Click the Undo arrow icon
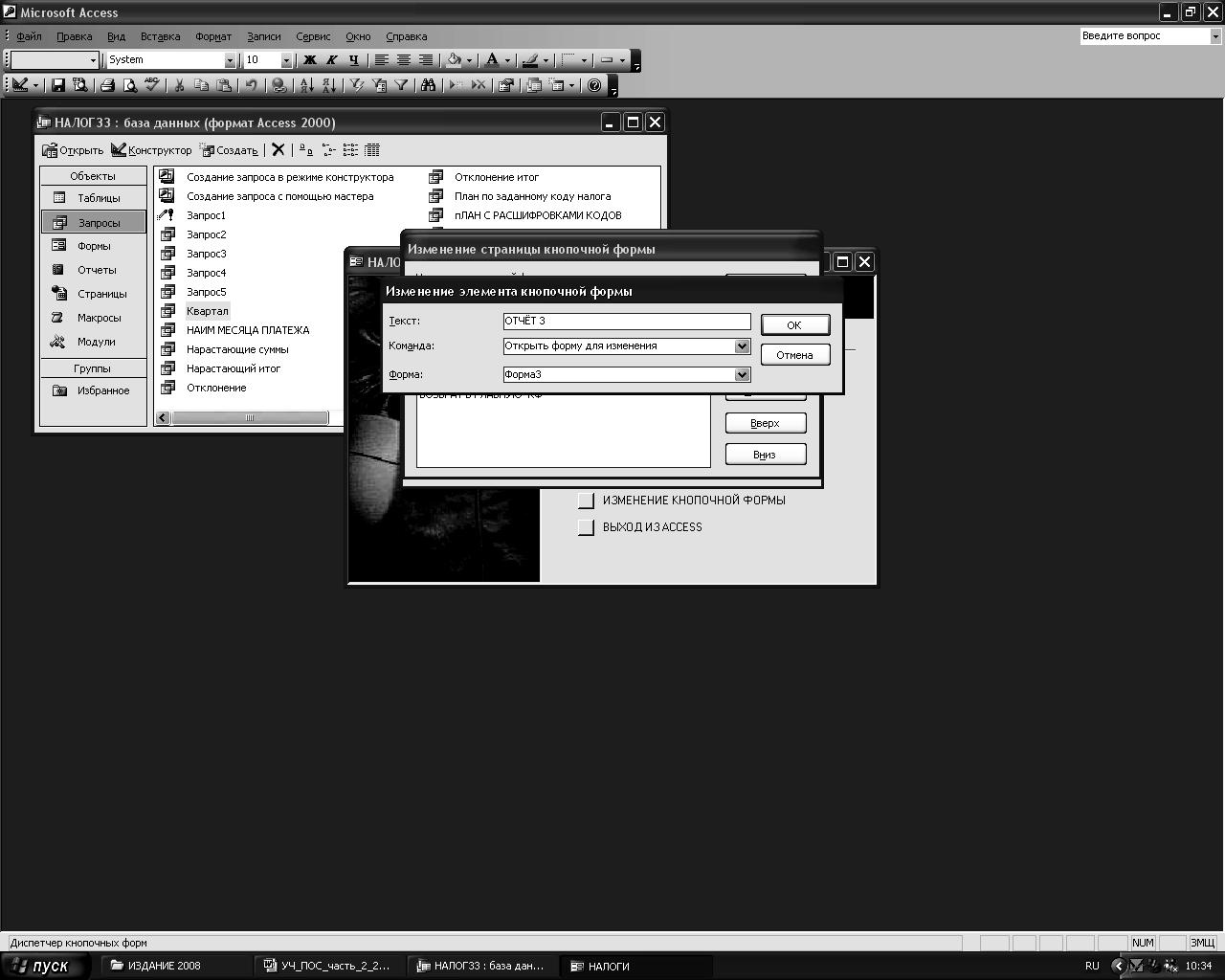The width and height of the screenshot is (1225, 980). point(251,85)
